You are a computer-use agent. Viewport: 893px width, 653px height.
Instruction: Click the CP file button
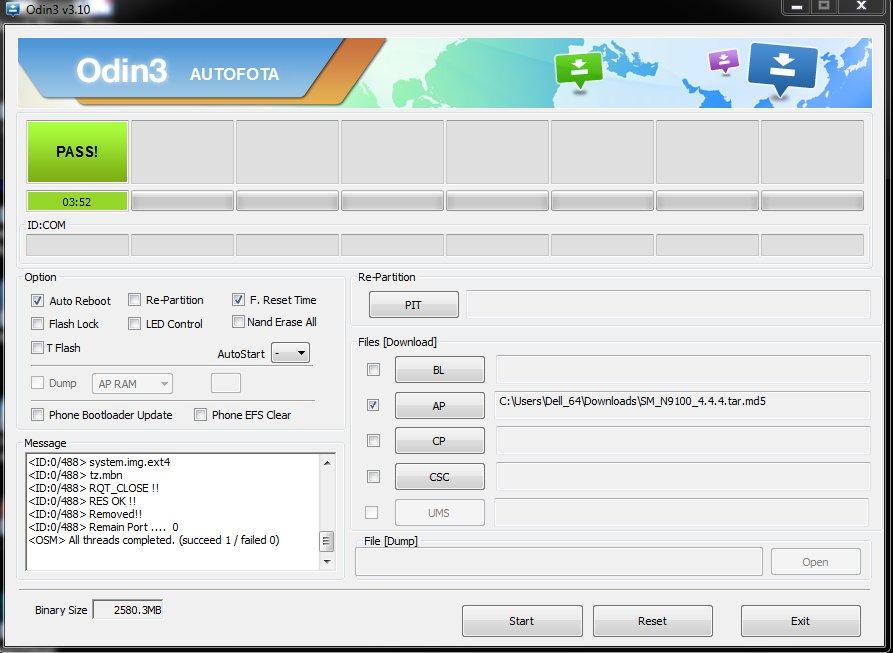440,441
